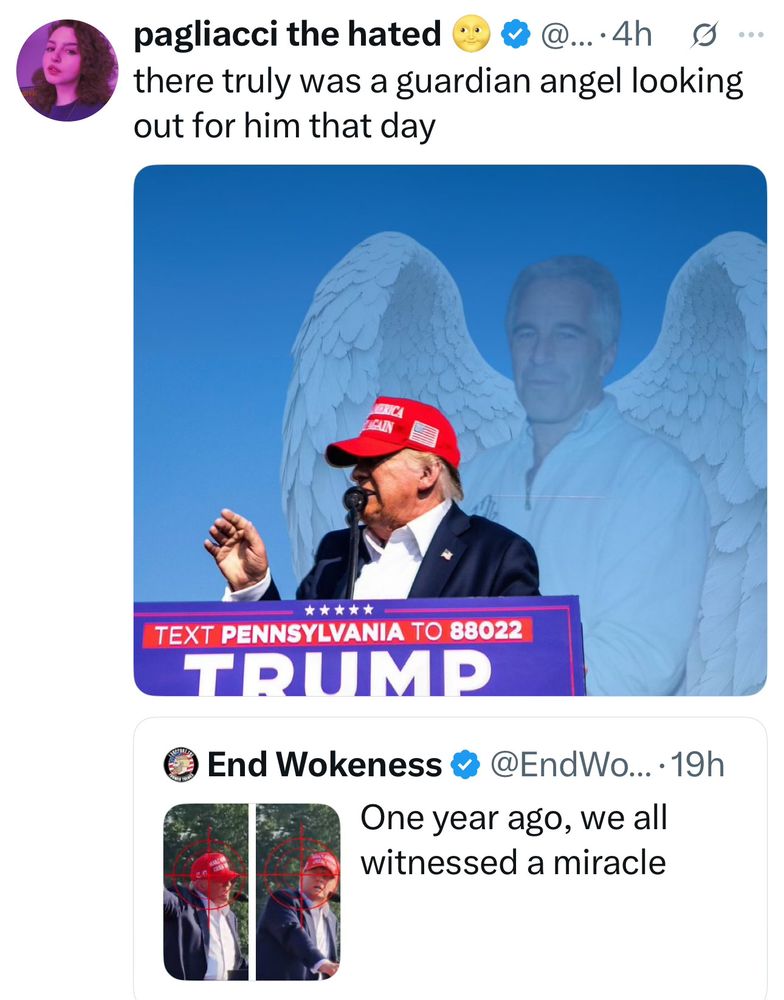View the left thumbnail in the quoted post
Screen dimensions: 784x1000
point(206,891)
